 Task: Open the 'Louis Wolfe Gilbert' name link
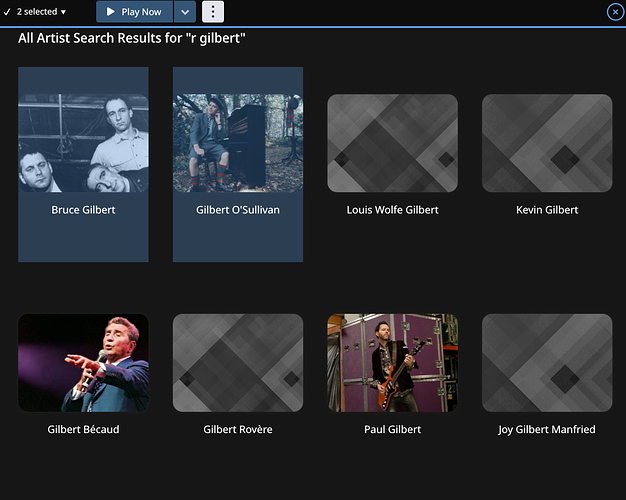point(392,210)
